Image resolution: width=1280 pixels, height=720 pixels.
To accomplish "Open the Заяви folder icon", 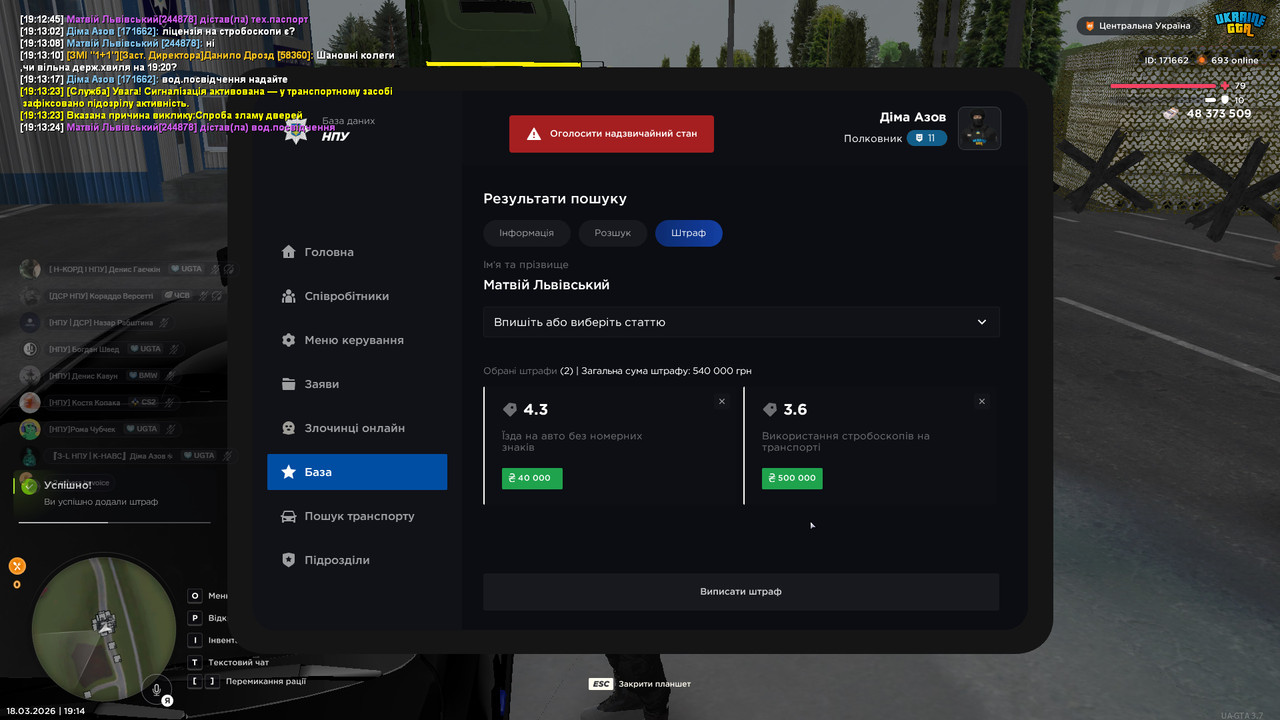I will (x=289, y=384).
